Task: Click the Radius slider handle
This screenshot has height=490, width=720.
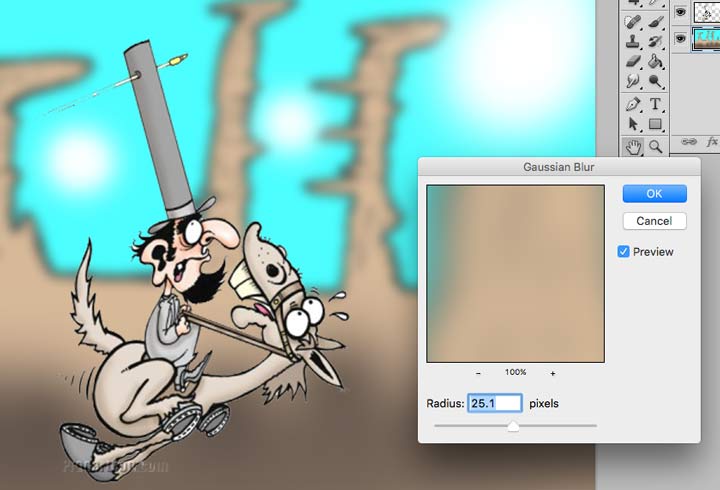Action: (x=513, y=427)
